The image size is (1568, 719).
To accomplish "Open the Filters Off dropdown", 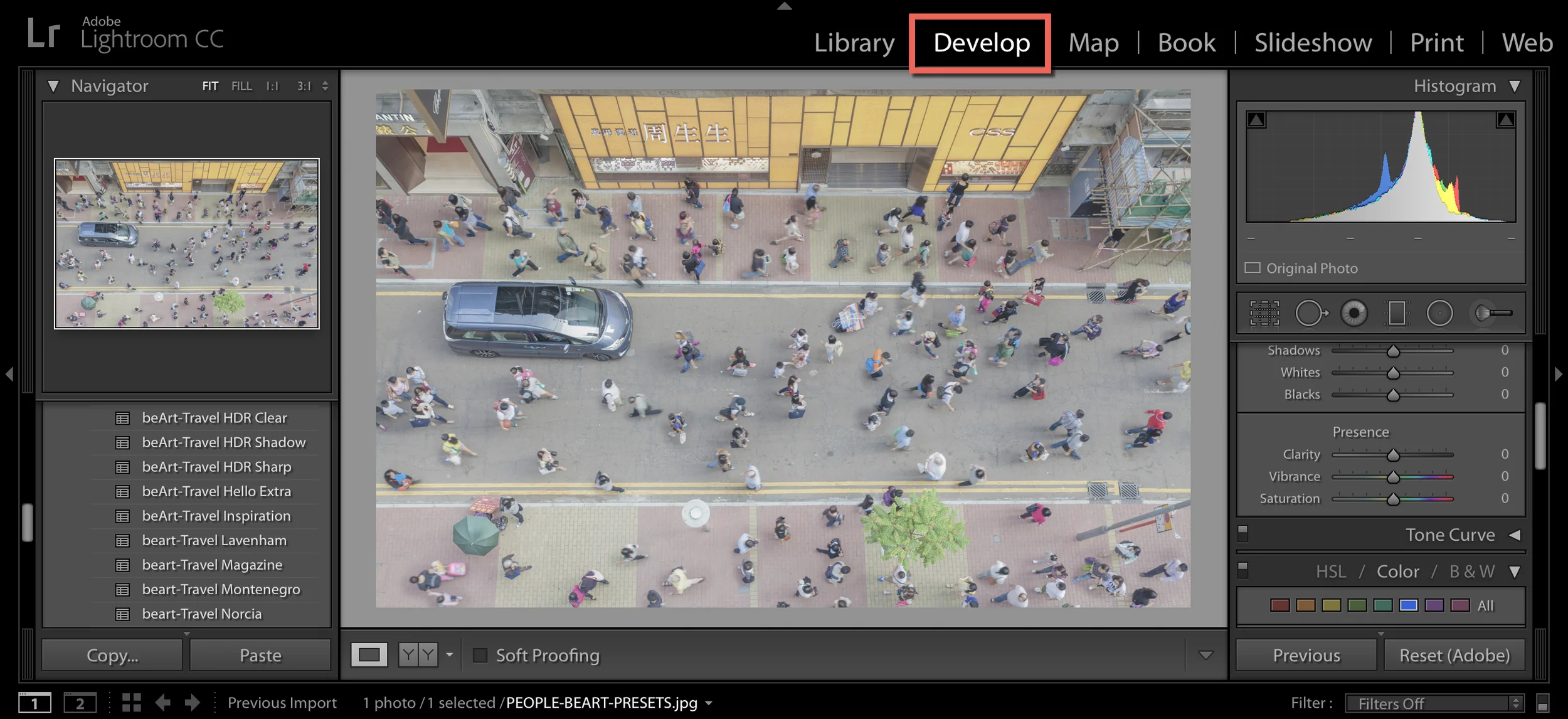I will coord(1434,703).
